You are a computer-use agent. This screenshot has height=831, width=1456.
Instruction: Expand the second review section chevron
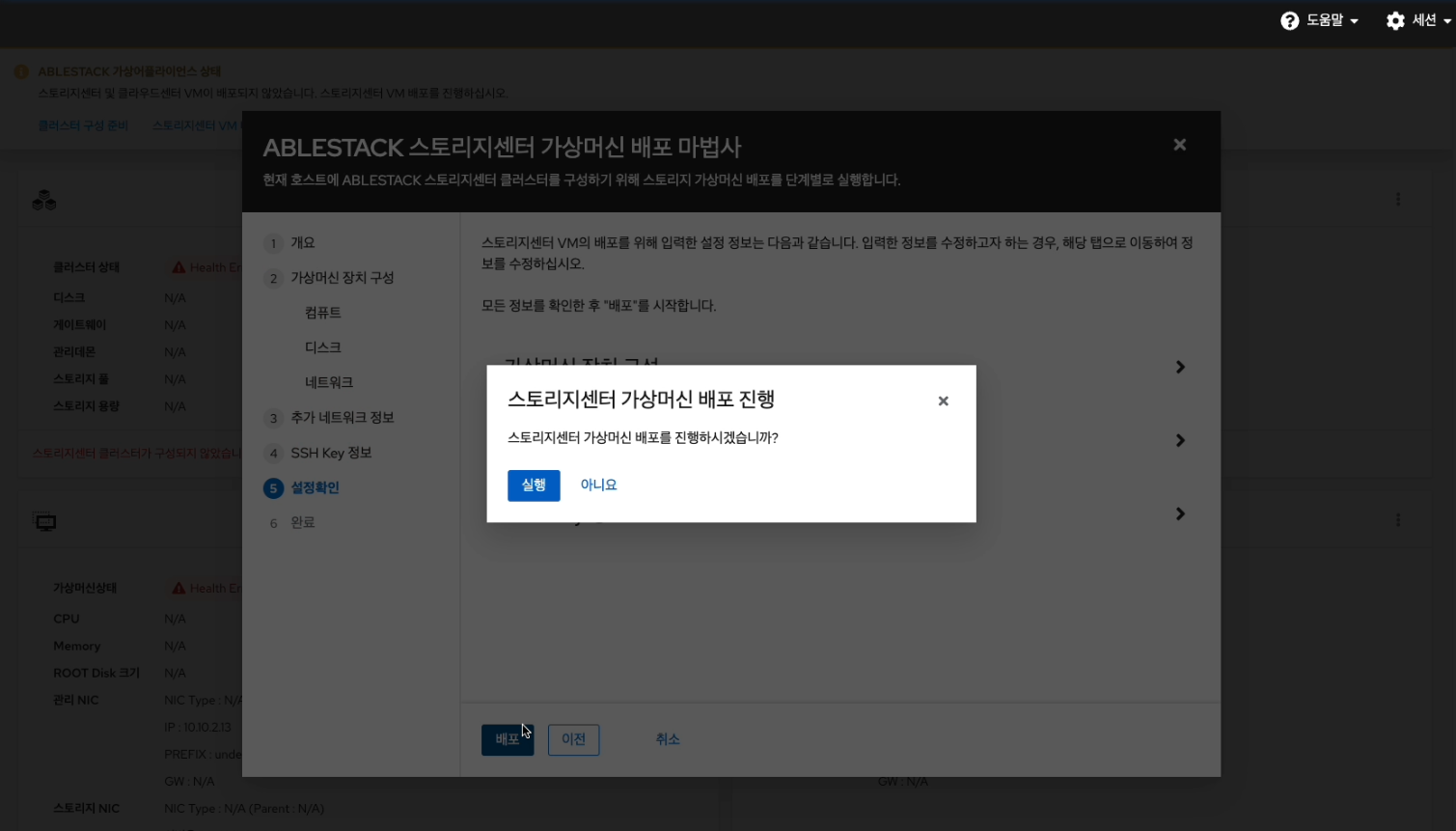[1180, 440]
